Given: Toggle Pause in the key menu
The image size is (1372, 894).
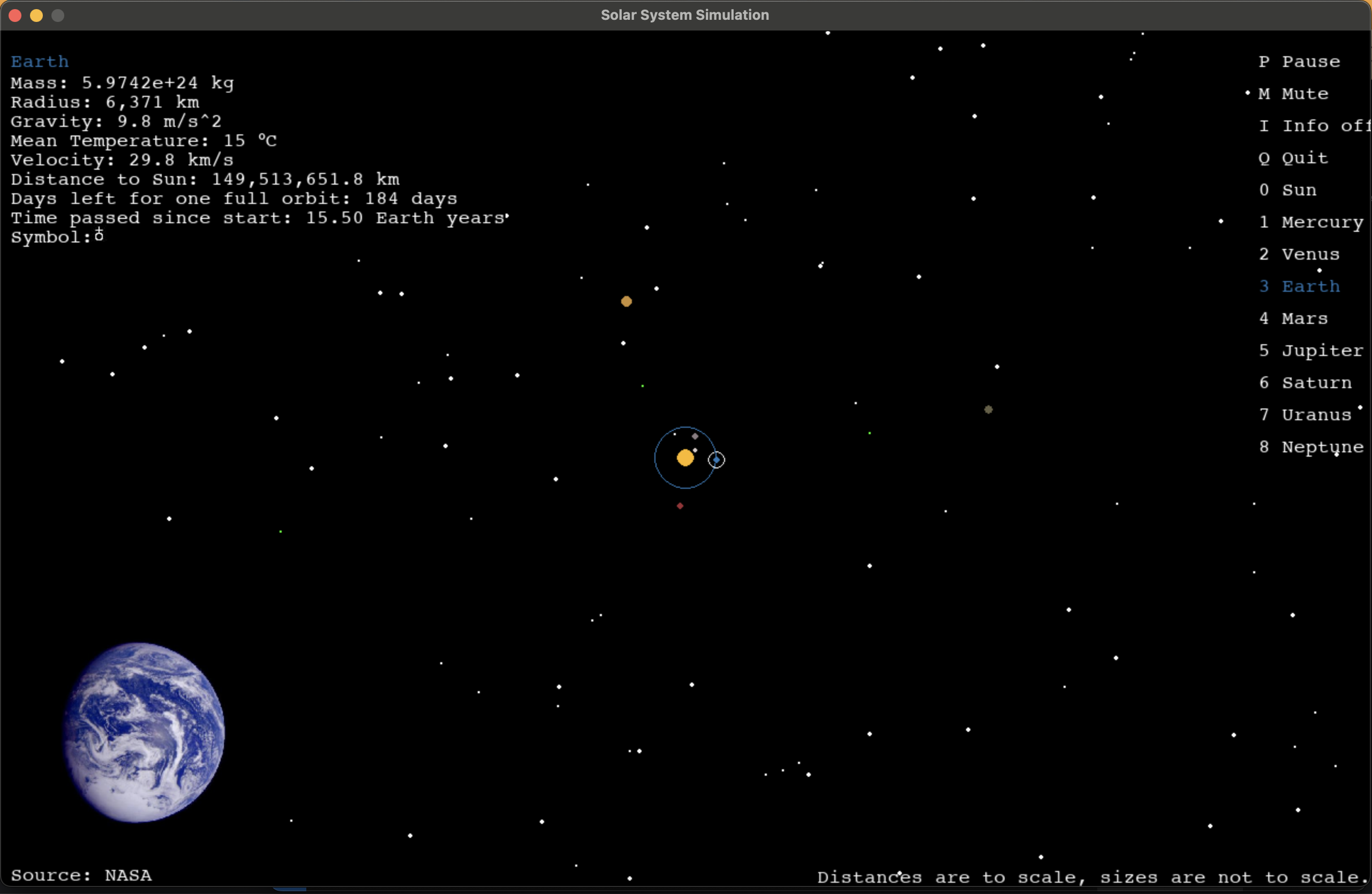Looking at the screenshot, I should click(1299, 62).
